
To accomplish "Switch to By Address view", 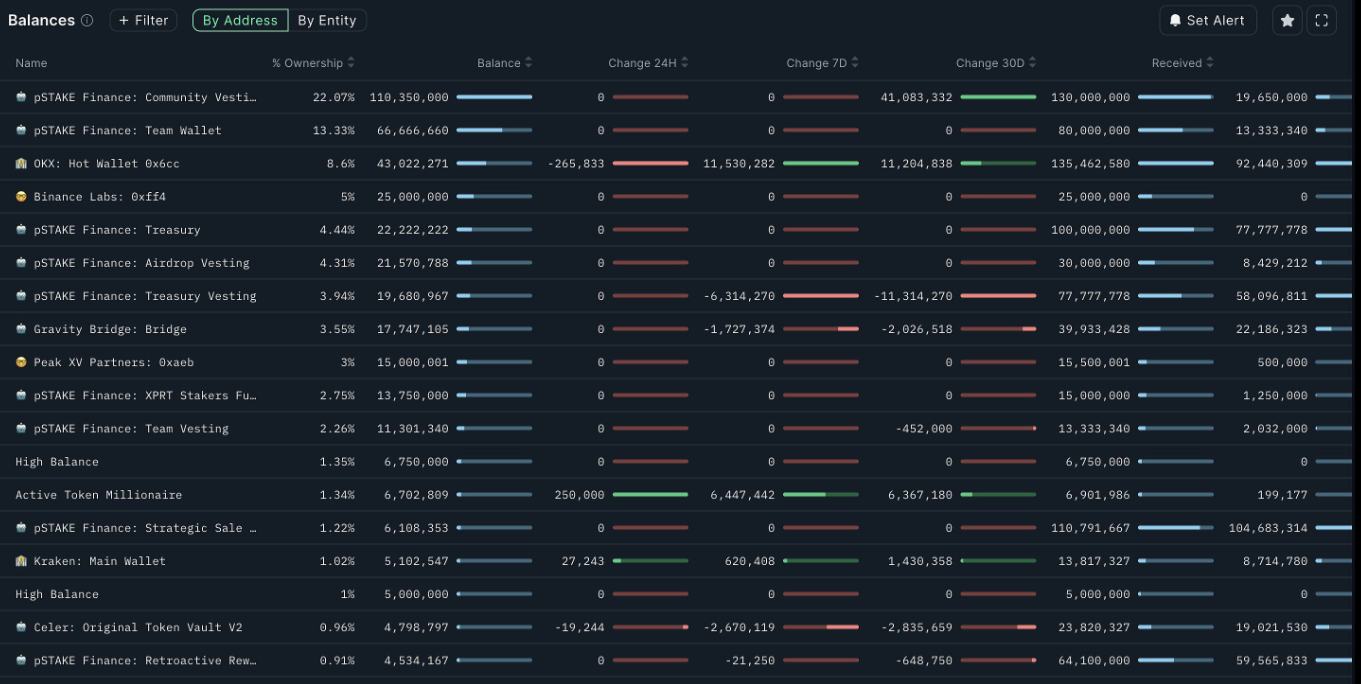I will pyautogui.click(x=240, y=20).
